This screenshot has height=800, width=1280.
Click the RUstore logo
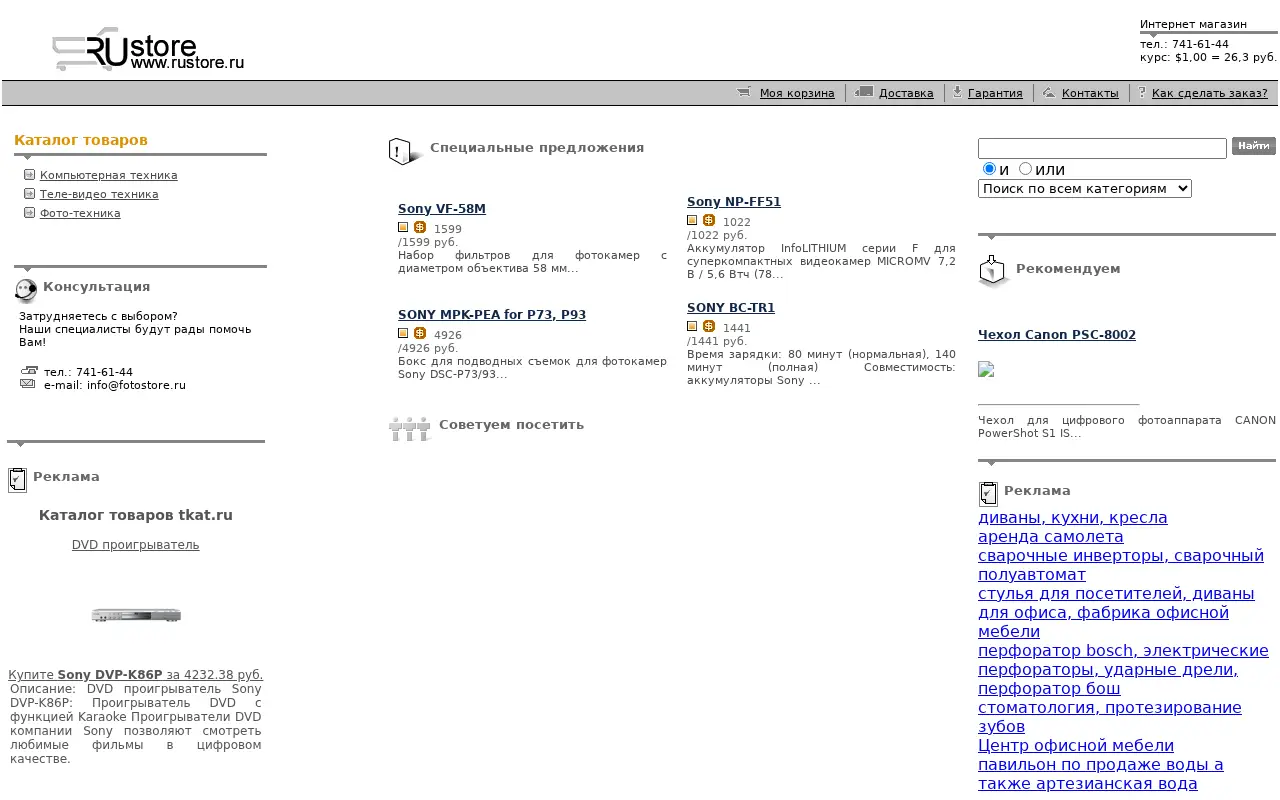tap(148, 50)
